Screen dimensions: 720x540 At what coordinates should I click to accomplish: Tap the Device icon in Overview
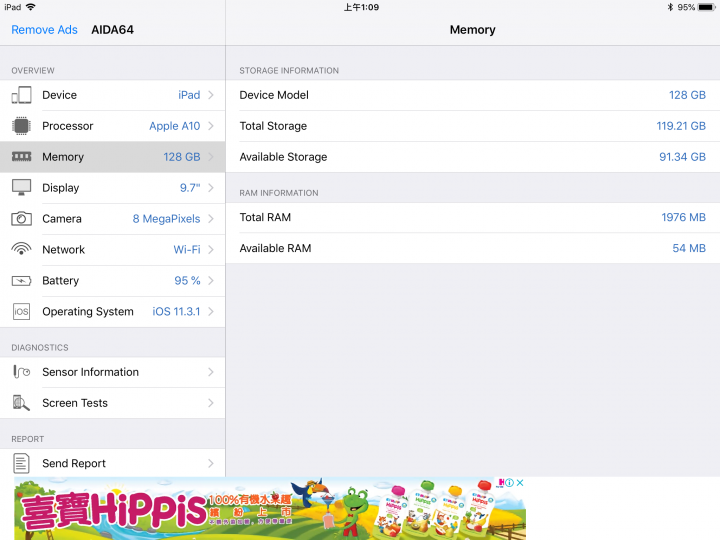(x=21, y=95)
